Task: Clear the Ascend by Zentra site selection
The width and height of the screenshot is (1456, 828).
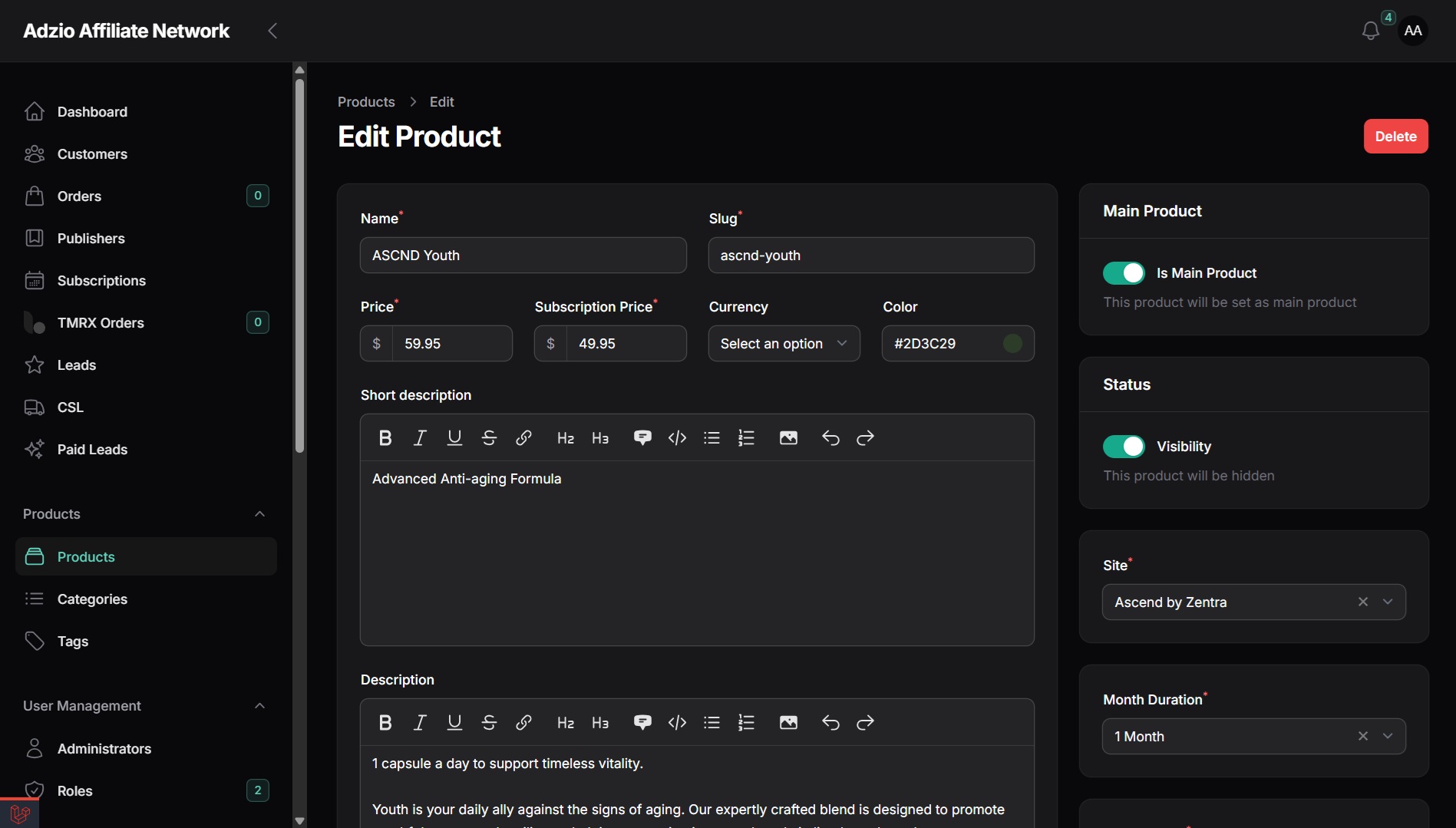Action: pos(1363,602)
